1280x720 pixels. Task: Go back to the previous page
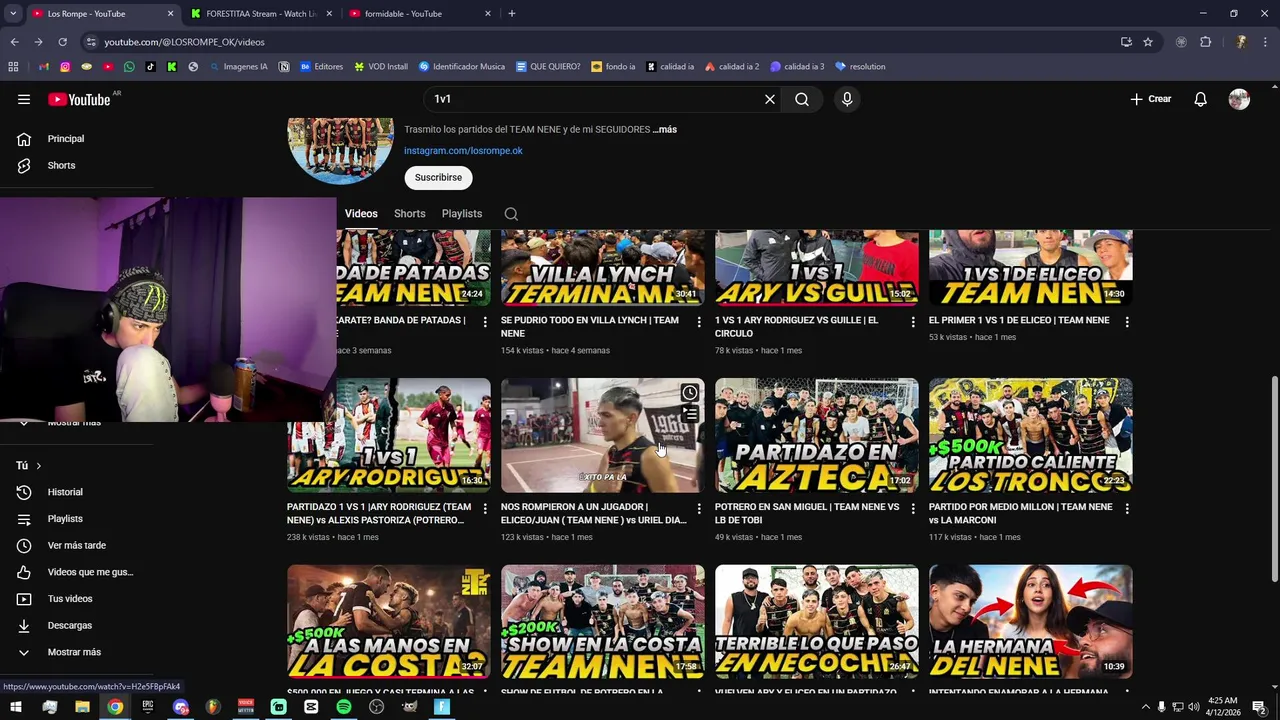click(14, 42)
